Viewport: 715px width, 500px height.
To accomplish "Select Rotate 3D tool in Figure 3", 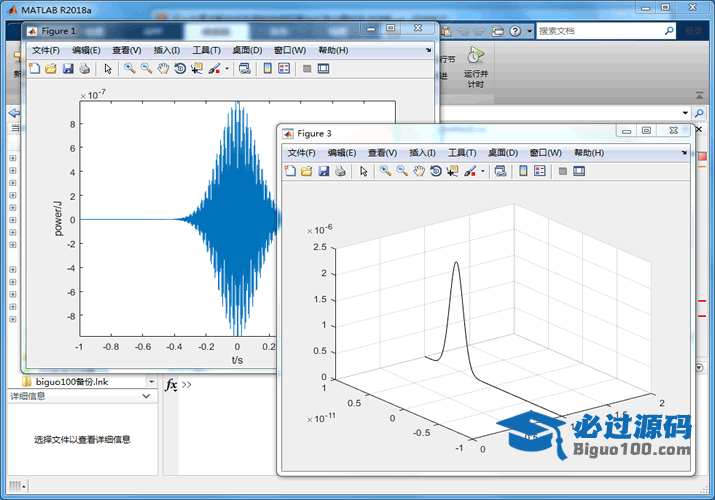I will tap(436, 171).
